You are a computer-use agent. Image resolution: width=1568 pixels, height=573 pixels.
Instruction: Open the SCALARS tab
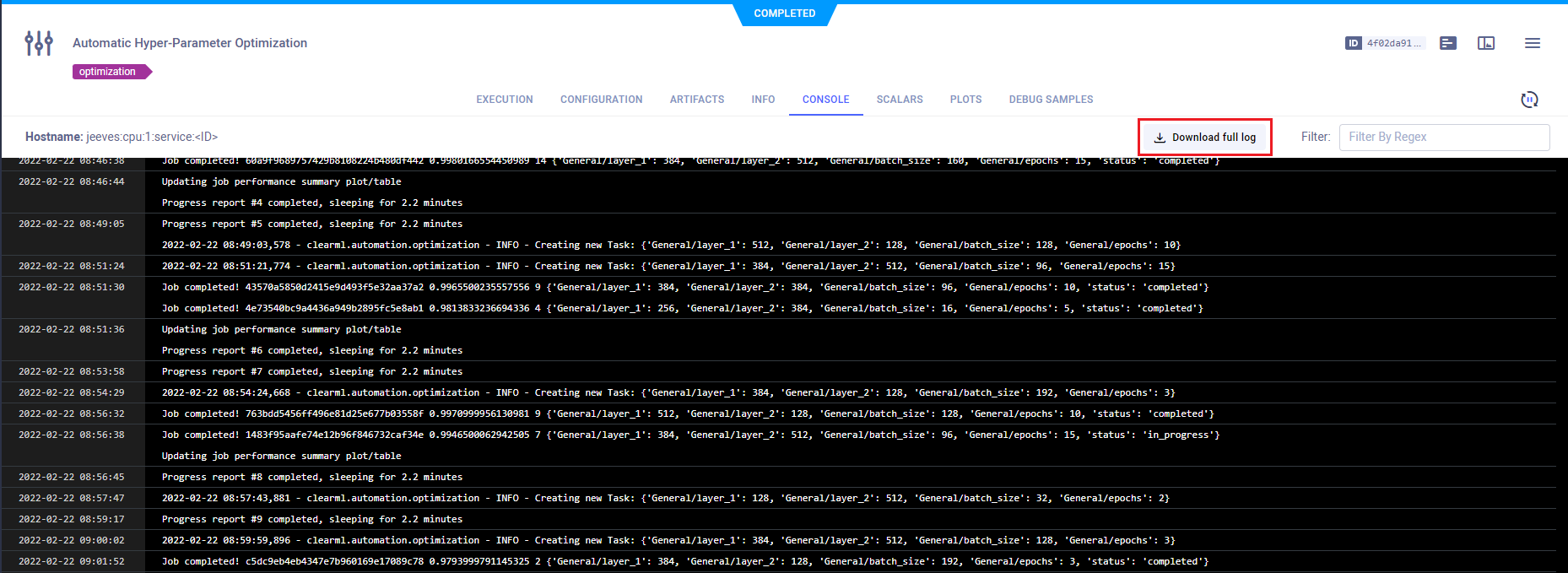(899, 100)
